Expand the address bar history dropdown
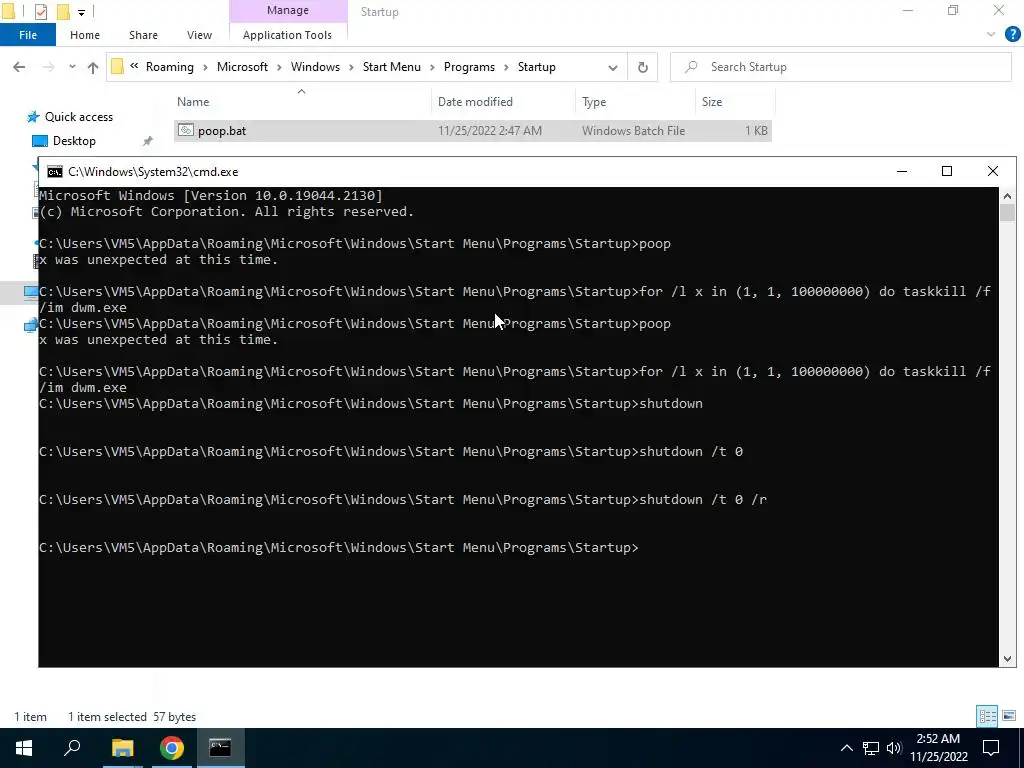1024x768 pixels. click(x=613, y=67)
